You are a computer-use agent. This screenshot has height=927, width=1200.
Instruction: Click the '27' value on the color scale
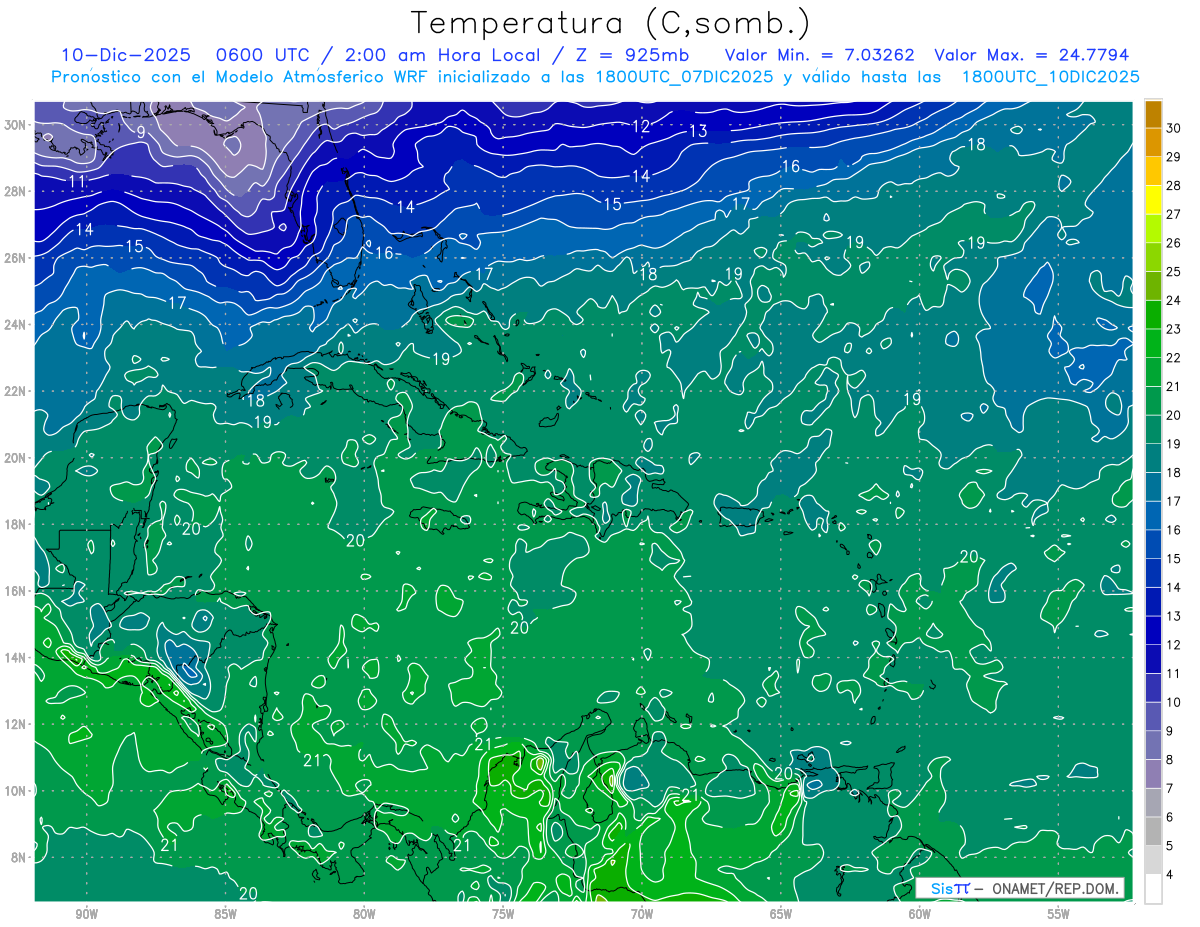[x=1174, y=214]
